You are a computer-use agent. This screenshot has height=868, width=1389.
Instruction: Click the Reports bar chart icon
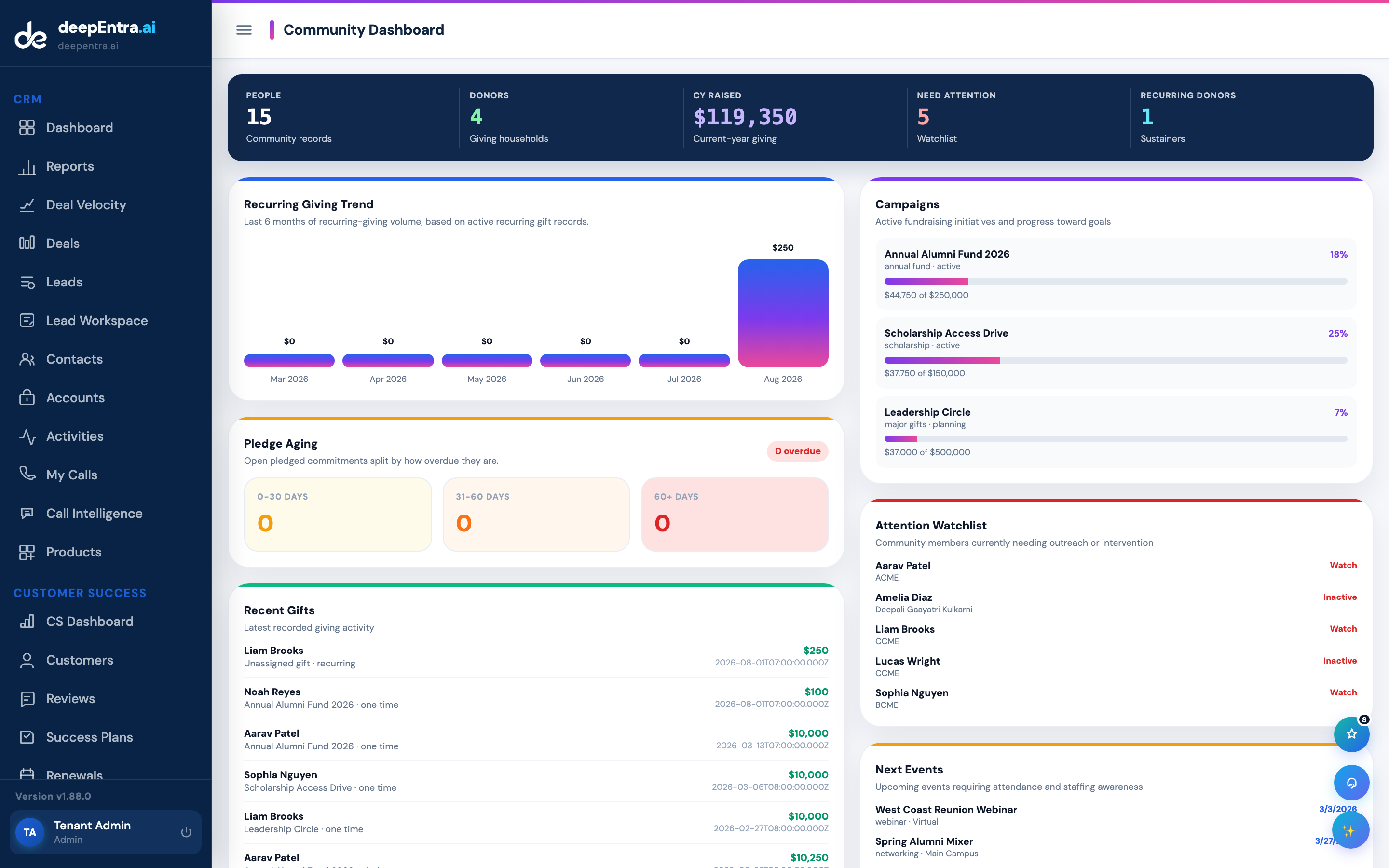[27, 166]
